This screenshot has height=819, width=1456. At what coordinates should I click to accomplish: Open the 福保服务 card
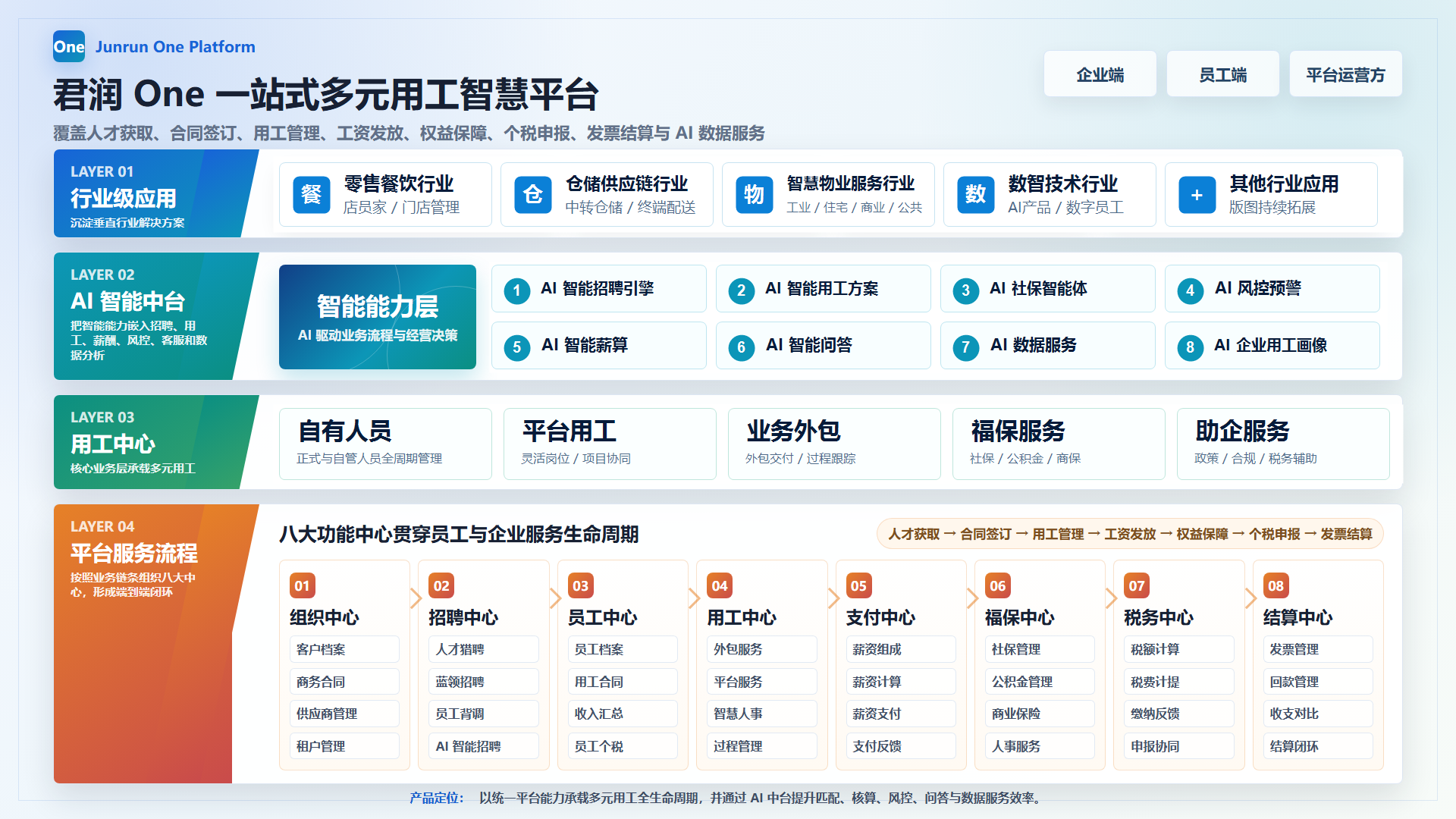tap(1059, 444)
